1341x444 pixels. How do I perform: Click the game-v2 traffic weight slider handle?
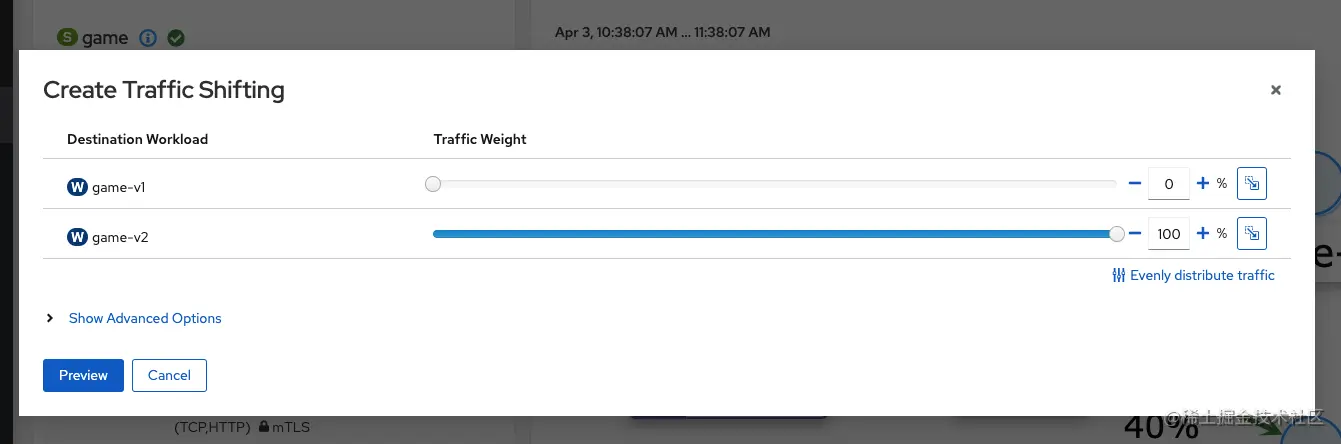click(x=1117, y=234)
